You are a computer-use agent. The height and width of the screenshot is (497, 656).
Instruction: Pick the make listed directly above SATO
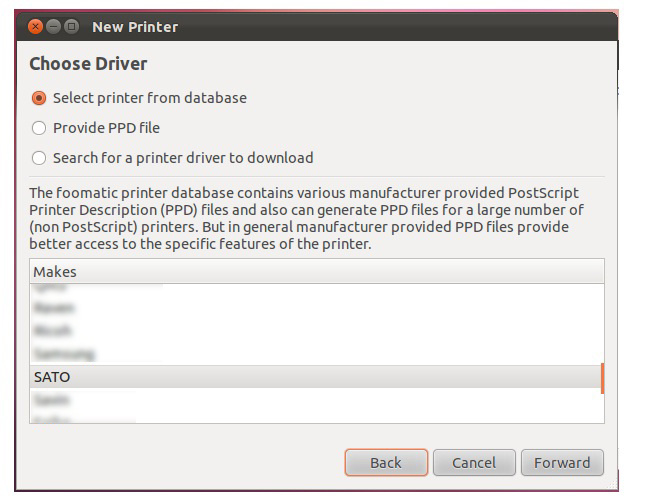(x=63, y=354)
